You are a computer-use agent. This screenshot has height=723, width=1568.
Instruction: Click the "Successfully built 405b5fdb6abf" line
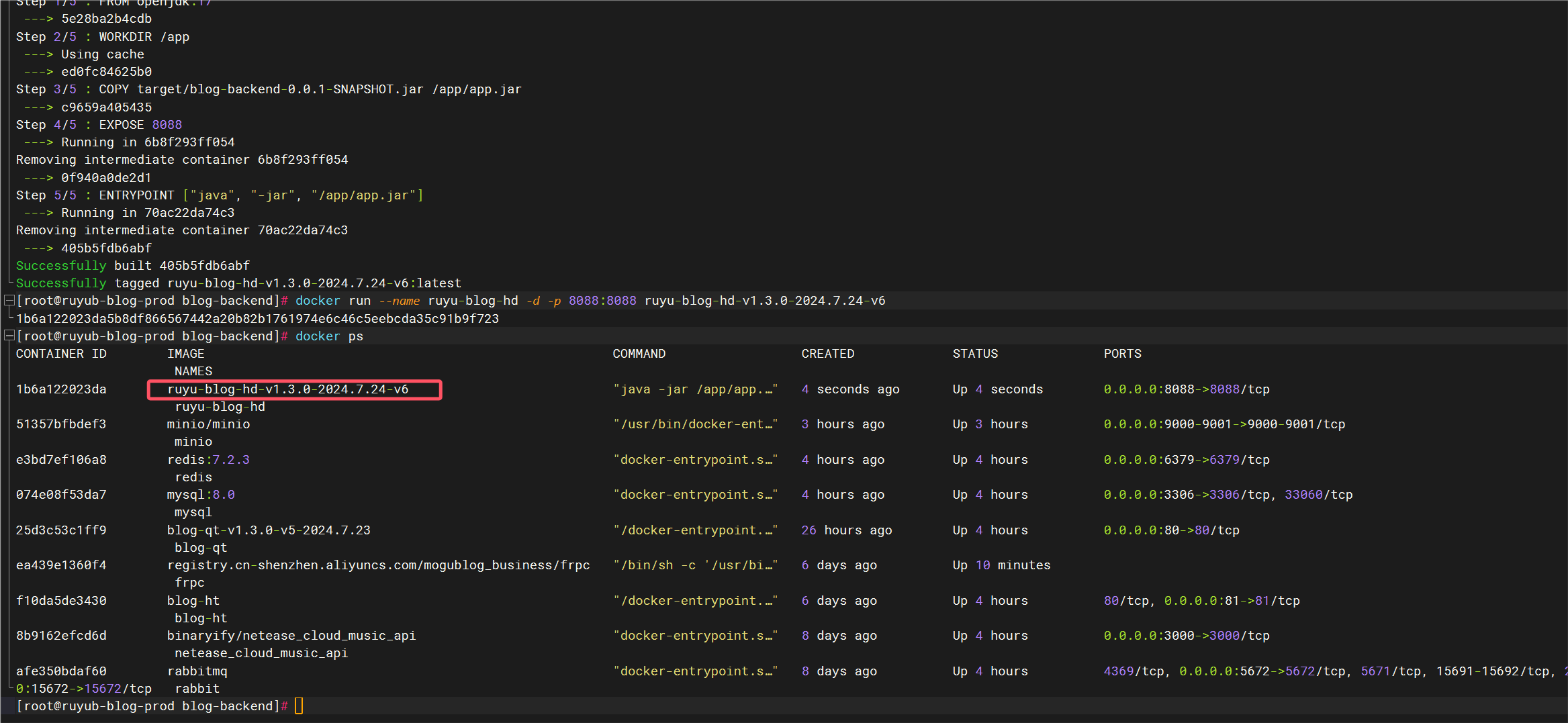[x=133, y=266]
